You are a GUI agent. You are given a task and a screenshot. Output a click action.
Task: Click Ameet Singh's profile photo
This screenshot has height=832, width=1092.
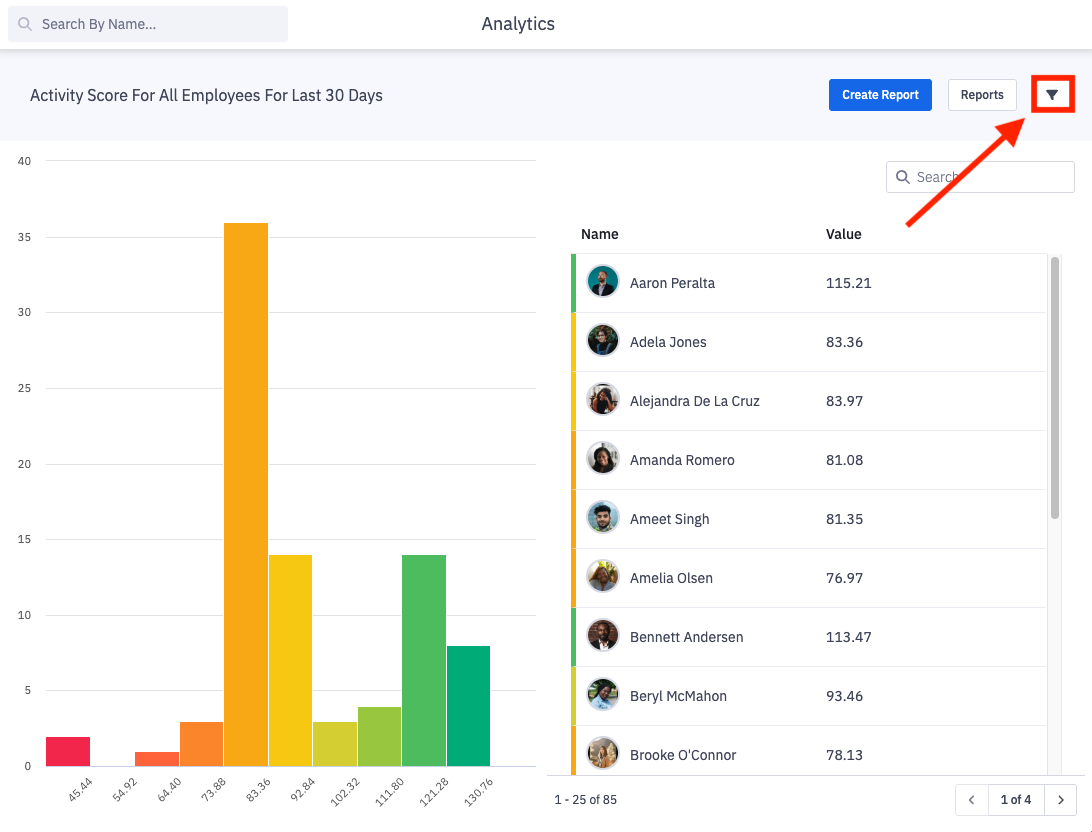[x=603, y=519]
